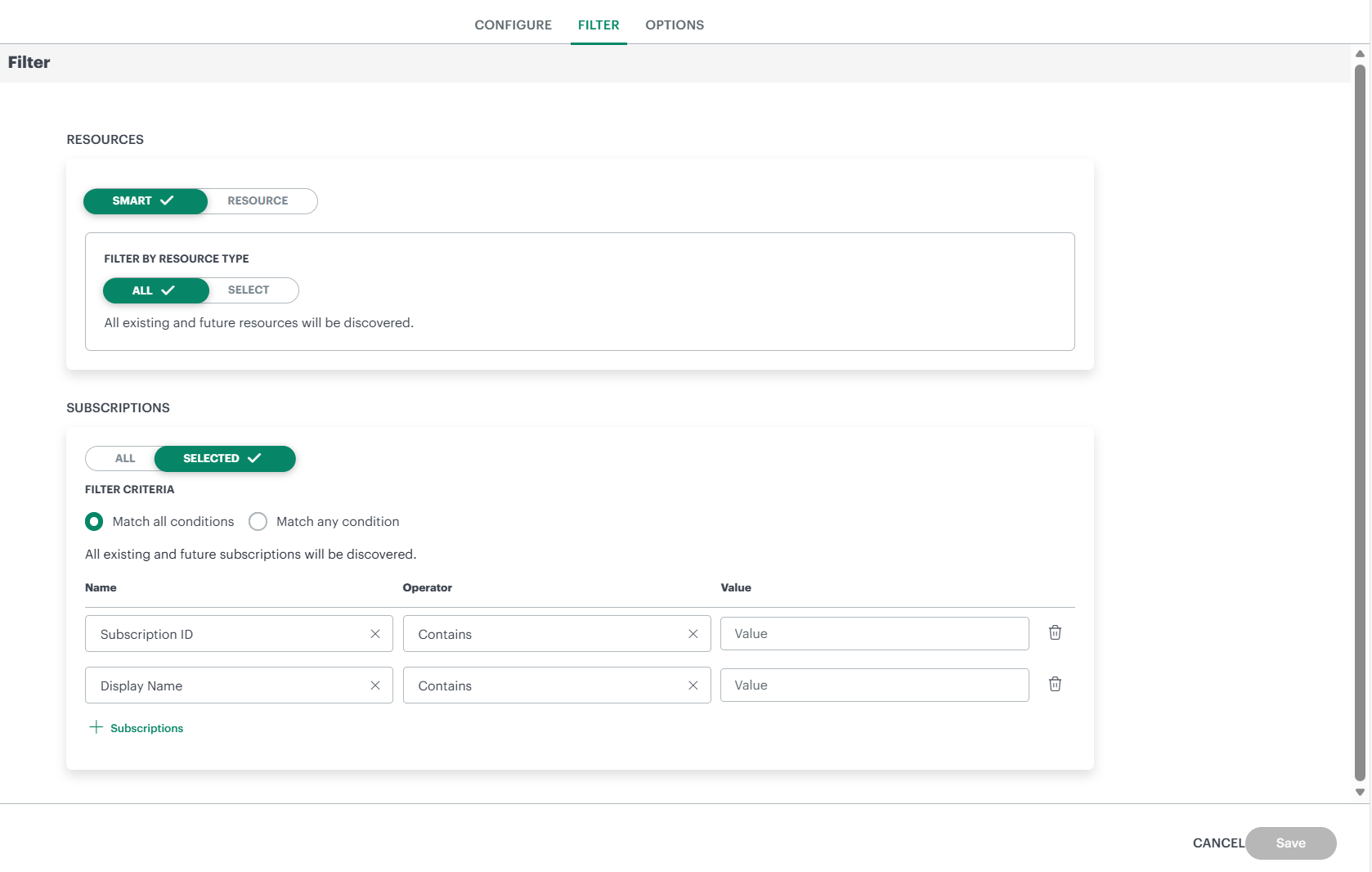Screen dimensions: 1372x872
Task: Clear the Display Name name selection
Action: [x=375, y=685]
